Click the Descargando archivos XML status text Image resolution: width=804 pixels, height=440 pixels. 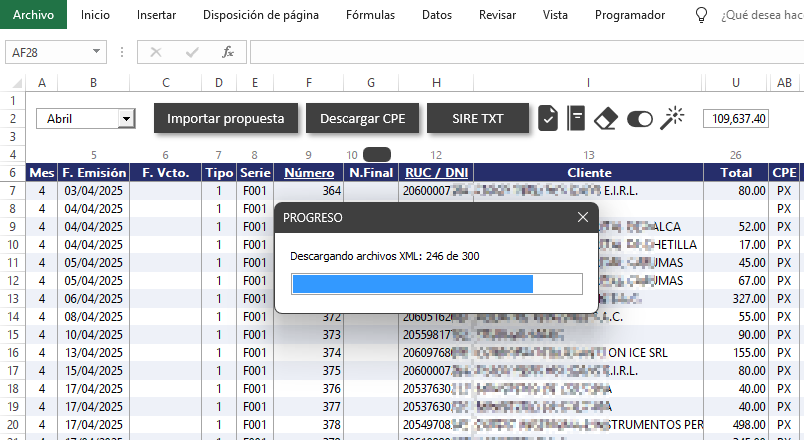[x=385, y=256]
